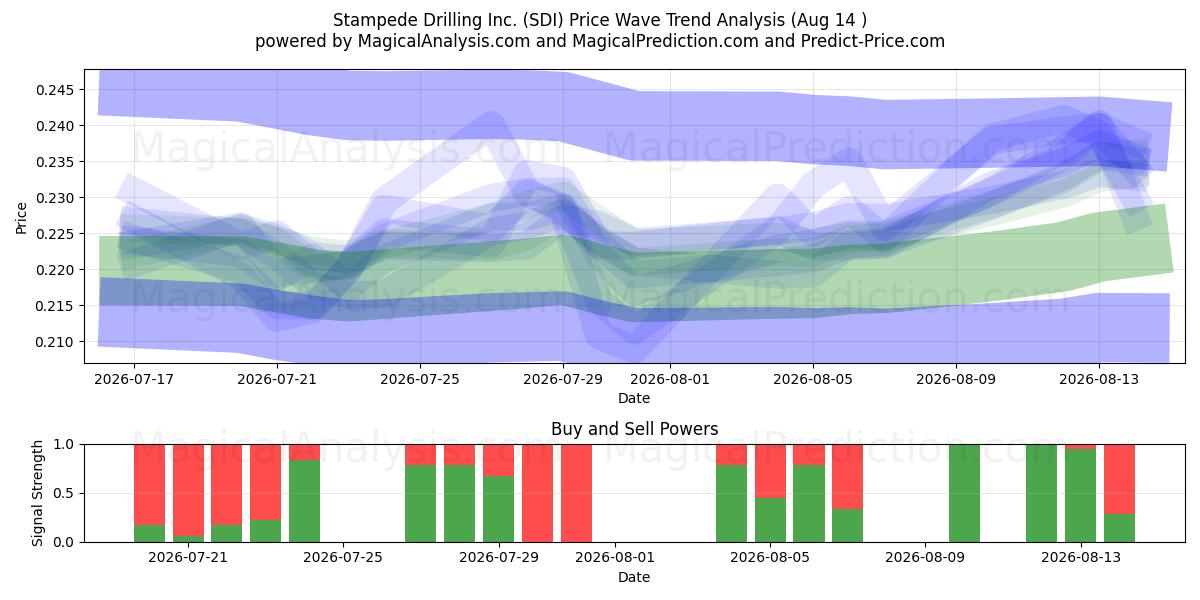The height and width of the screenshot is (600, 1200).
Task: Click the bar directly above 2026-08-05 in Buy and Sell
Action: click(x=770, y=493)
